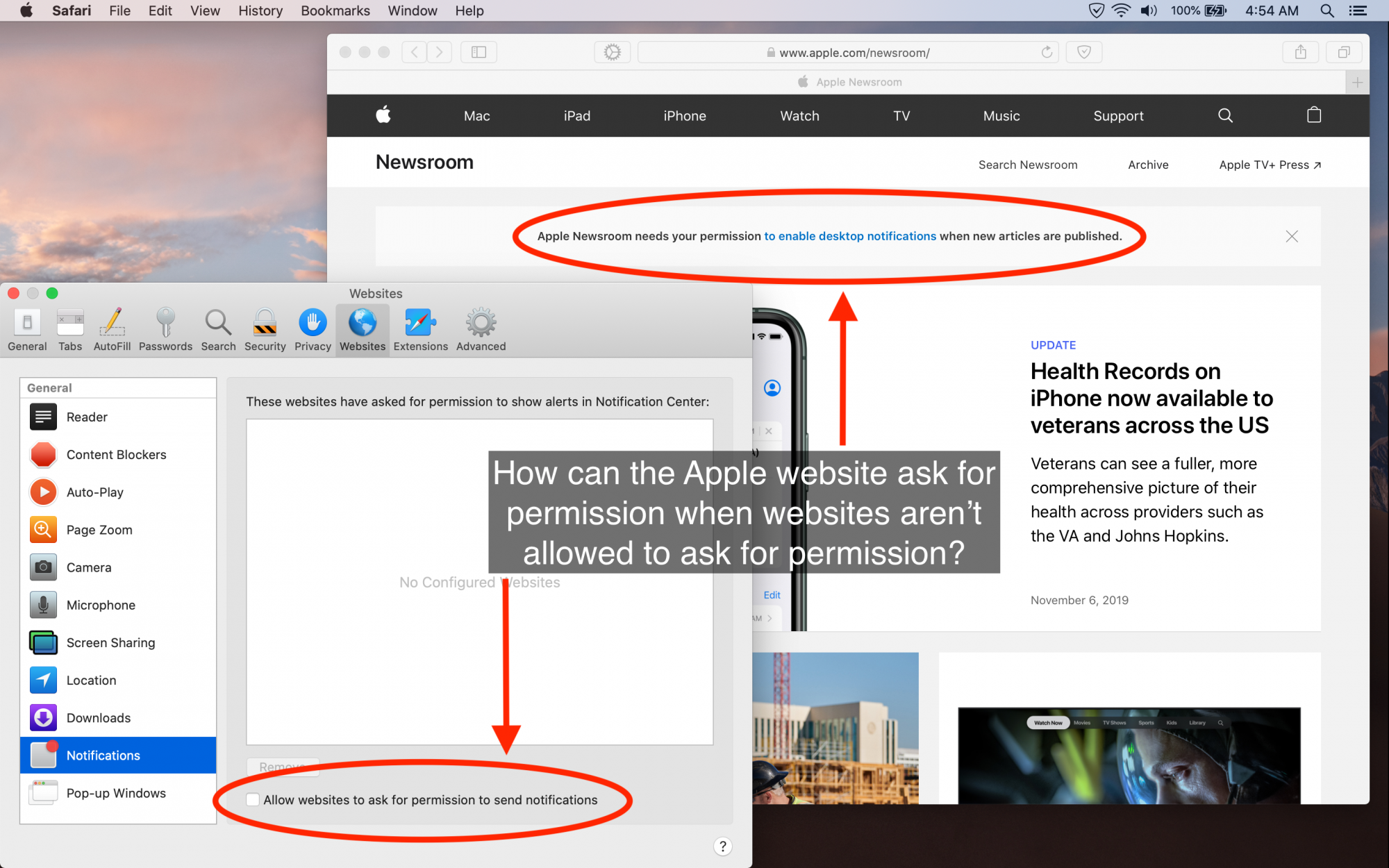Click the reload page icon in address bar

pos(1047,52)
